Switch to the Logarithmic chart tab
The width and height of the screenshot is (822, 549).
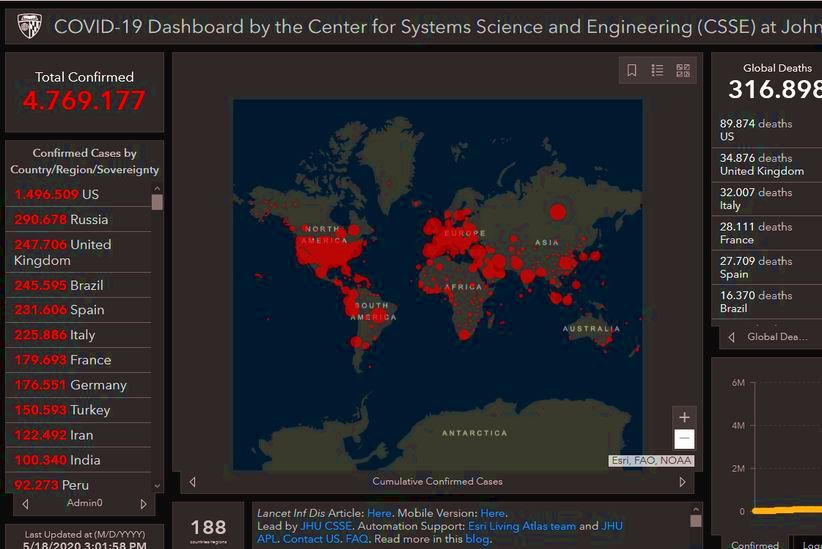(810, 544)
